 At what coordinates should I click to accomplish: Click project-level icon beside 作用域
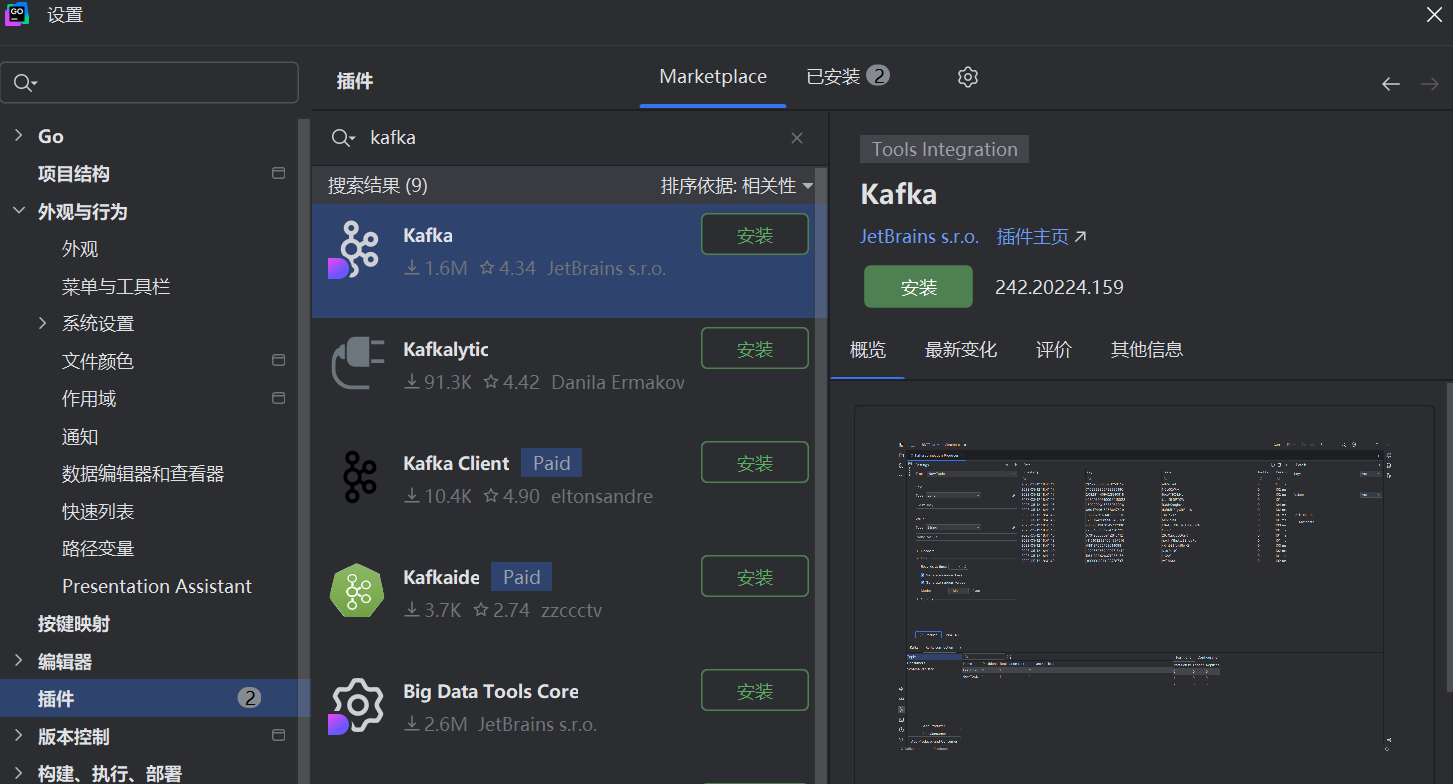coord(279,398)
